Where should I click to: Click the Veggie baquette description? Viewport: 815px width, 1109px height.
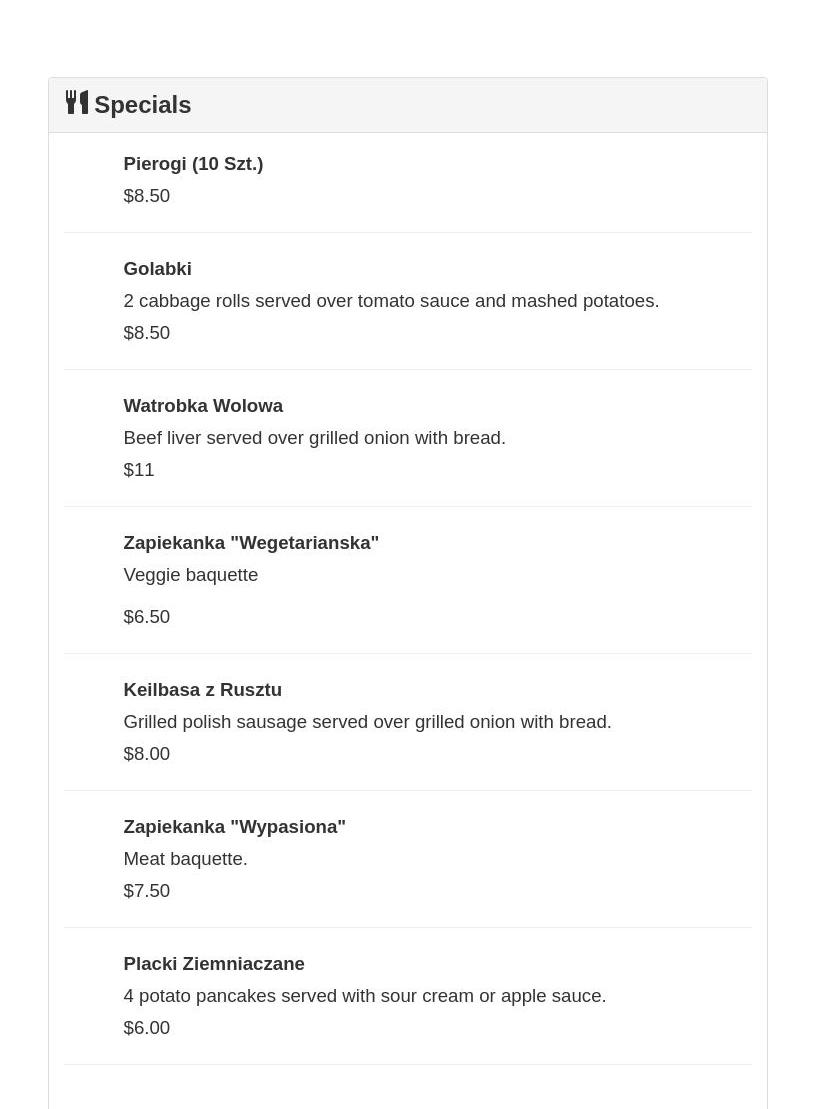[190, 575]
